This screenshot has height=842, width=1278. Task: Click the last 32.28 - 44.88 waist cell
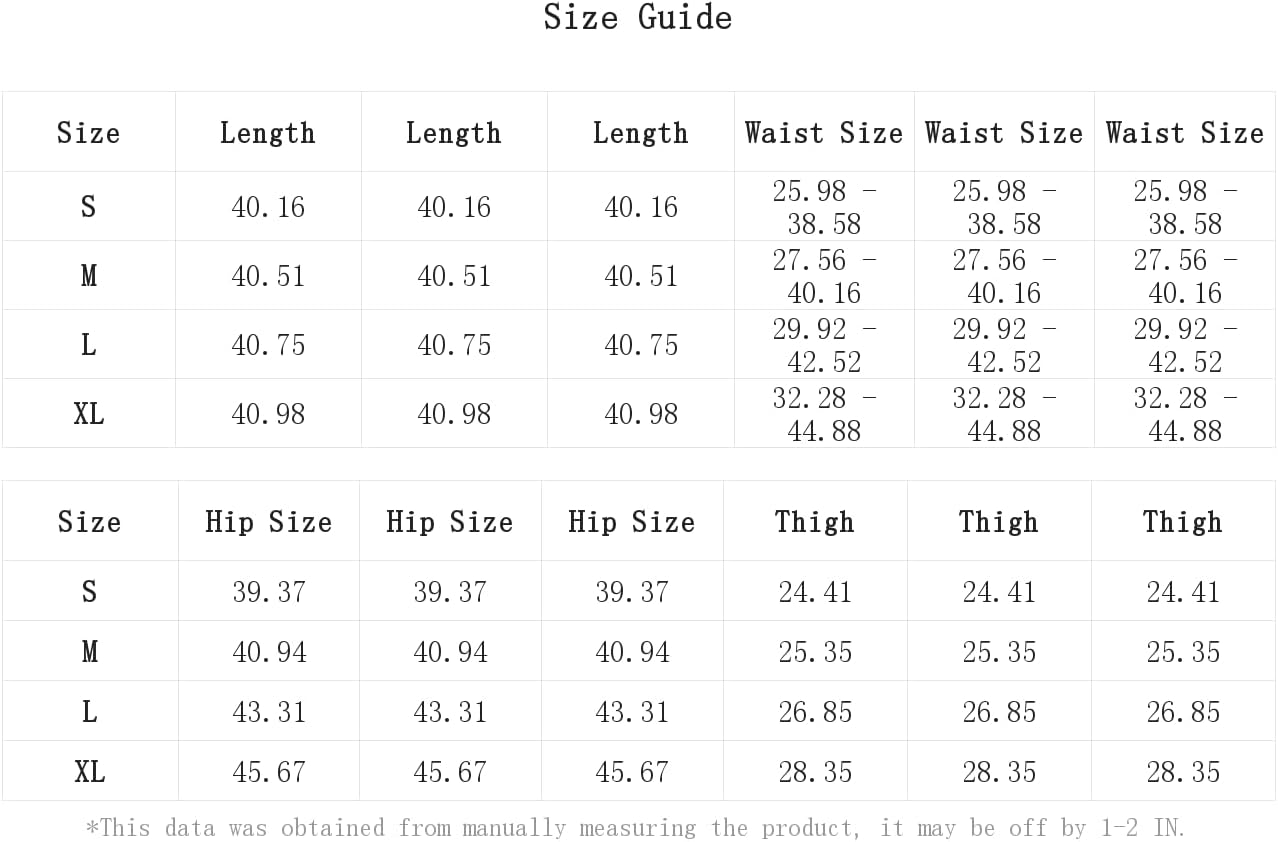point(1185,414)
